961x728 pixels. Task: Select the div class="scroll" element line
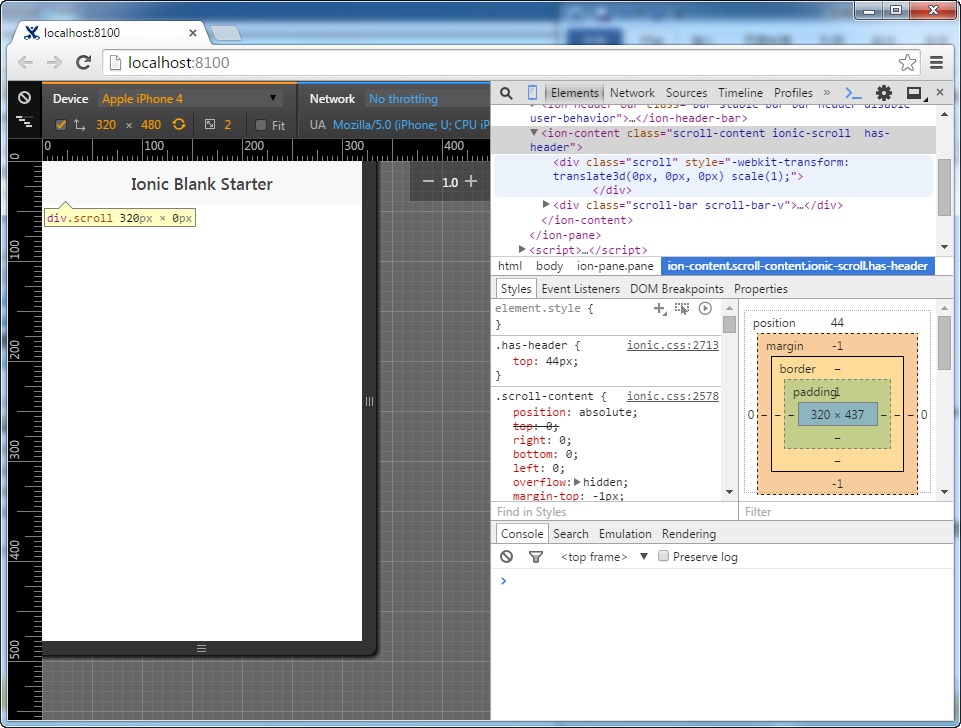(x=713, y=176)
